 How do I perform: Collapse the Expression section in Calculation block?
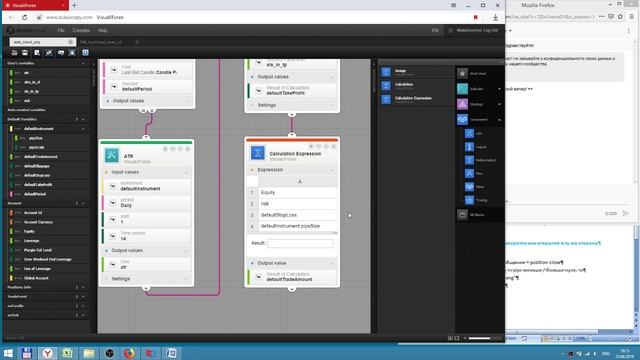click(331, 170)
